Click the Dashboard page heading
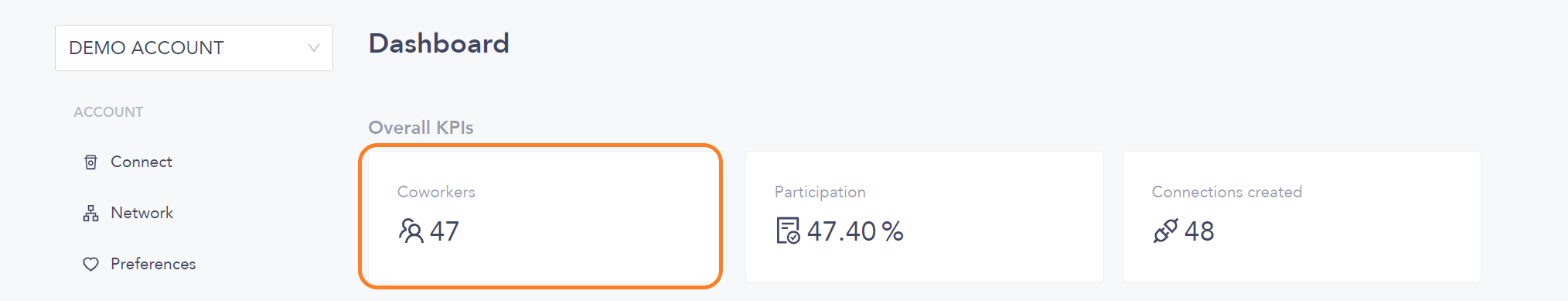The height and width of the screenshot is (301, 1568). [x=439, y=43]
